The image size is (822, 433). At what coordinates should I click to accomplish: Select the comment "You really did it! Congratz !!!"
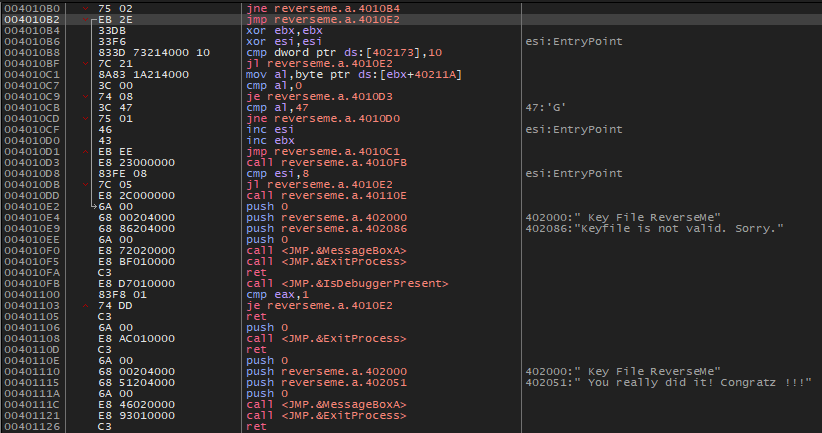click(668, 383)
